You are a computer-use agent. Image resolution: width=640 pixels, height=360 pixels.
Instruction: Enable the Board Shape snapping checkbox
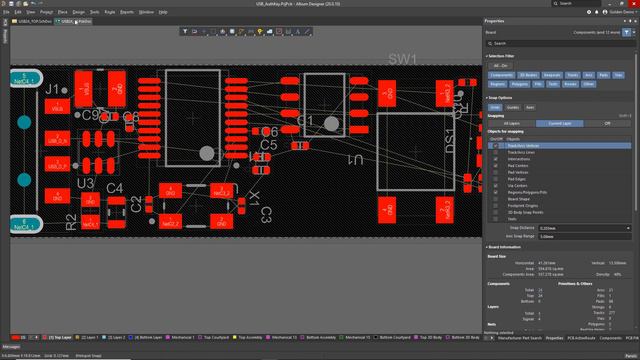(496, 199)
